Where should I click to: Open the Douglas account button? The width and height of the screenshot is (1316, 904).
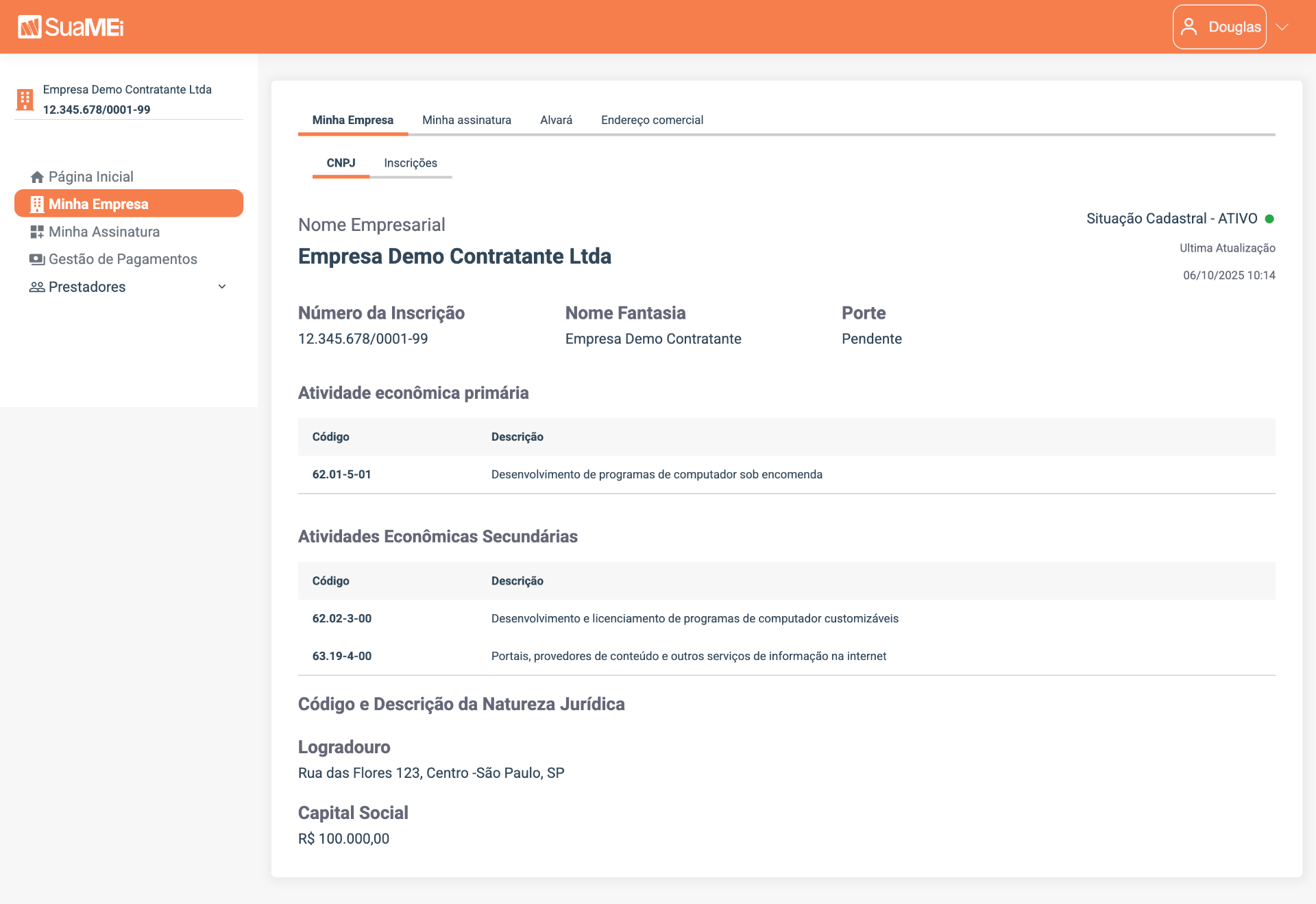point(1219,27)
